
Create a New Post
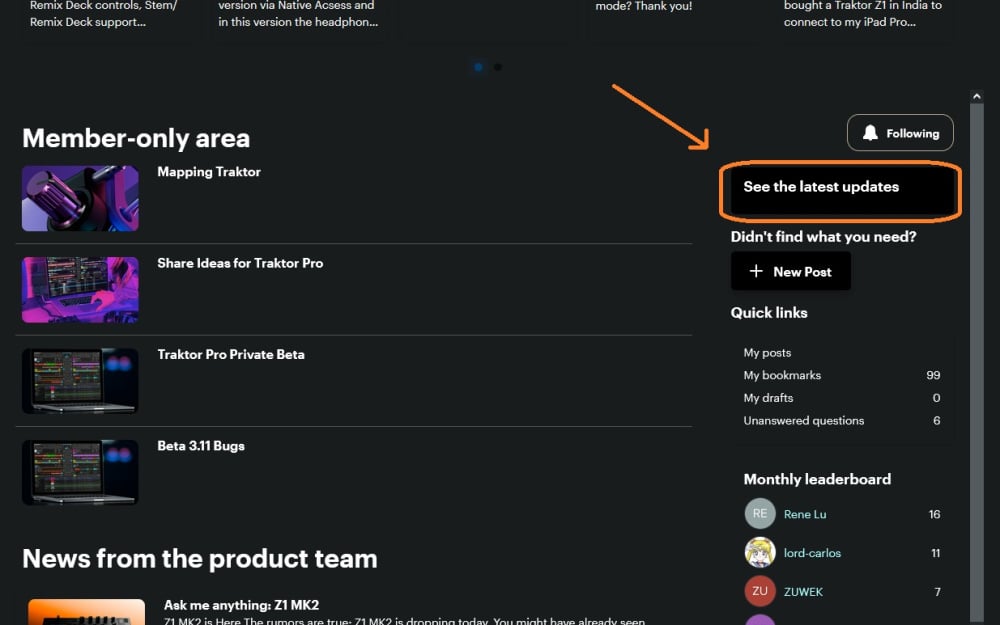790,271
